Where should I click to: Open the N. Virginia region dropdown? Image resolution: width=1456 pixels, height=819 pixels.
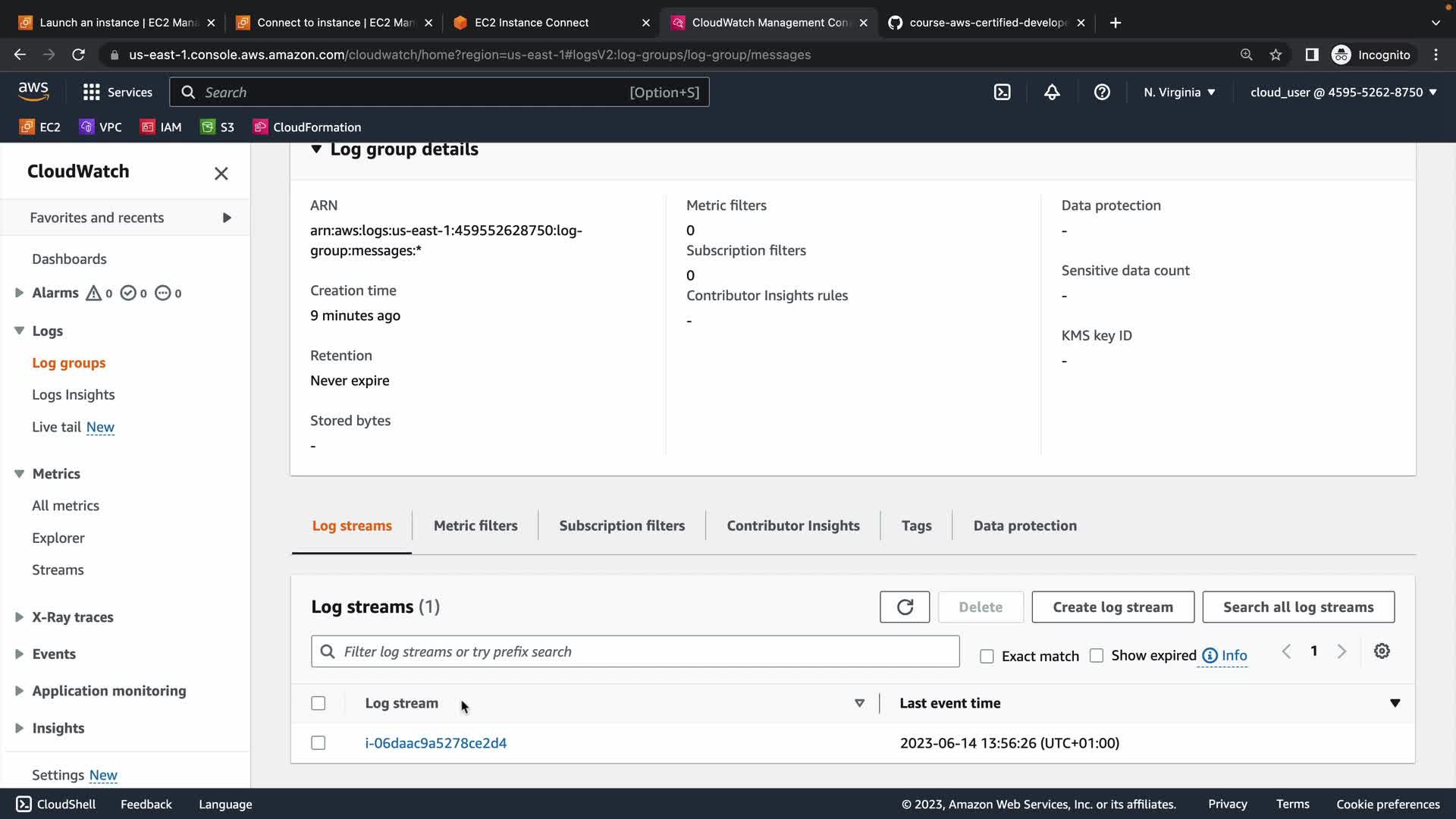[1179, 93]
